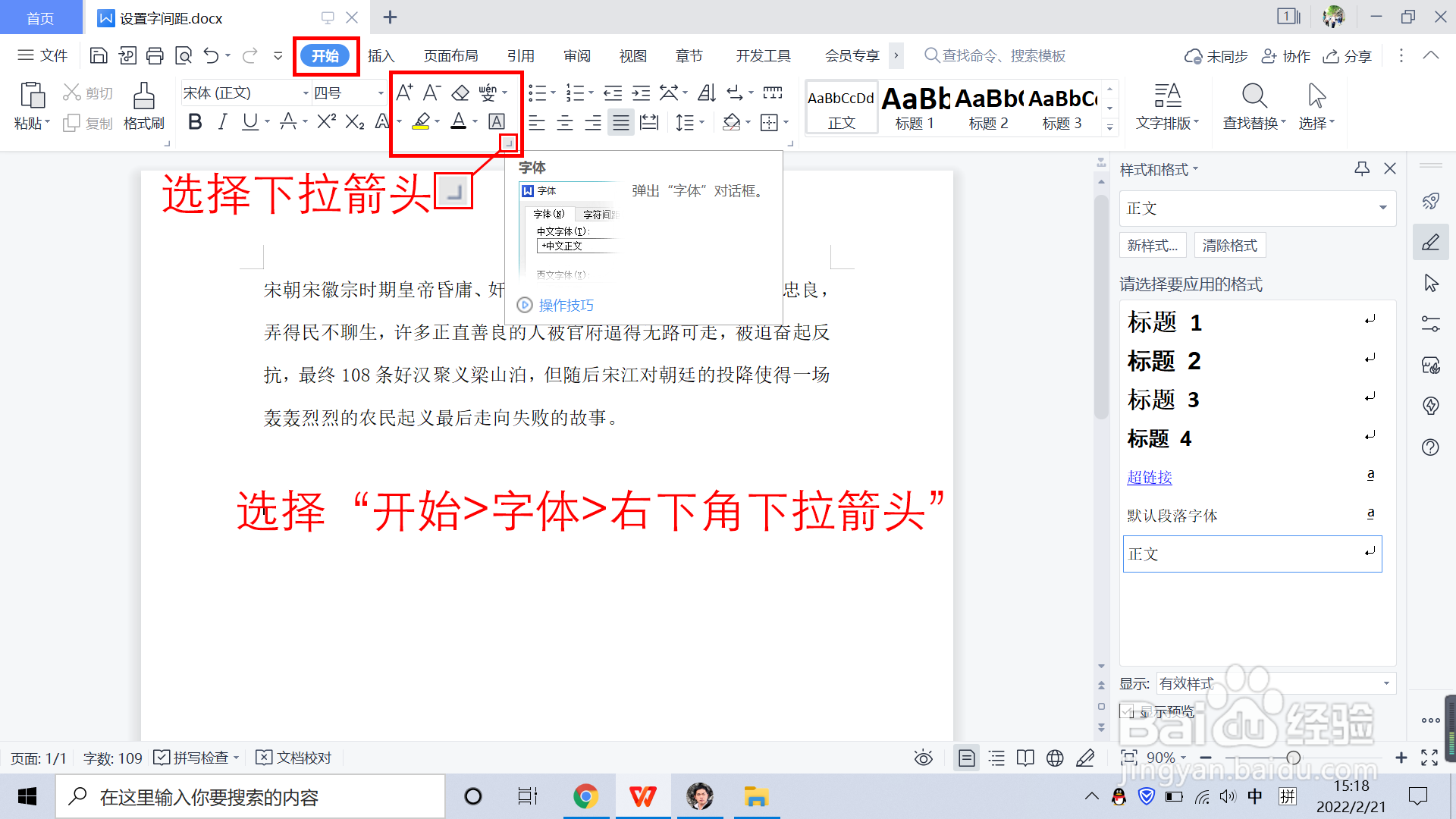Screen dimensions: 1456x819
Task: Expand the 有效样式 display dropdown
Action: [1385, 683]
